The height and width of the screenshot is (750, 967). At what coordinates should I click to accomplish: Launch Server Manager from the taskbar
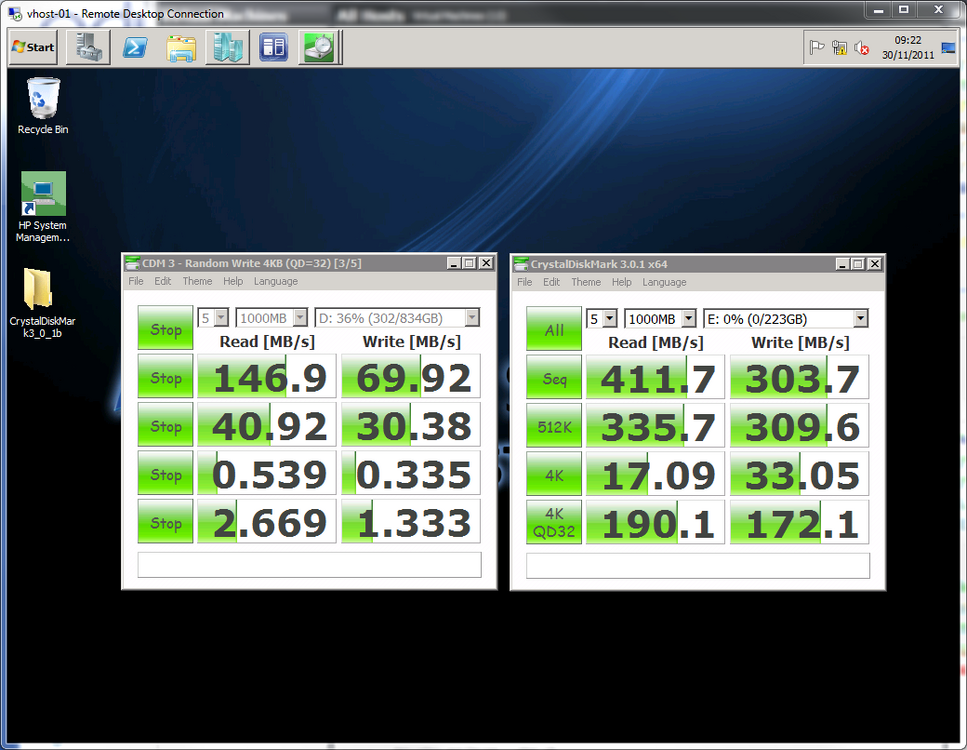[89, 47]
